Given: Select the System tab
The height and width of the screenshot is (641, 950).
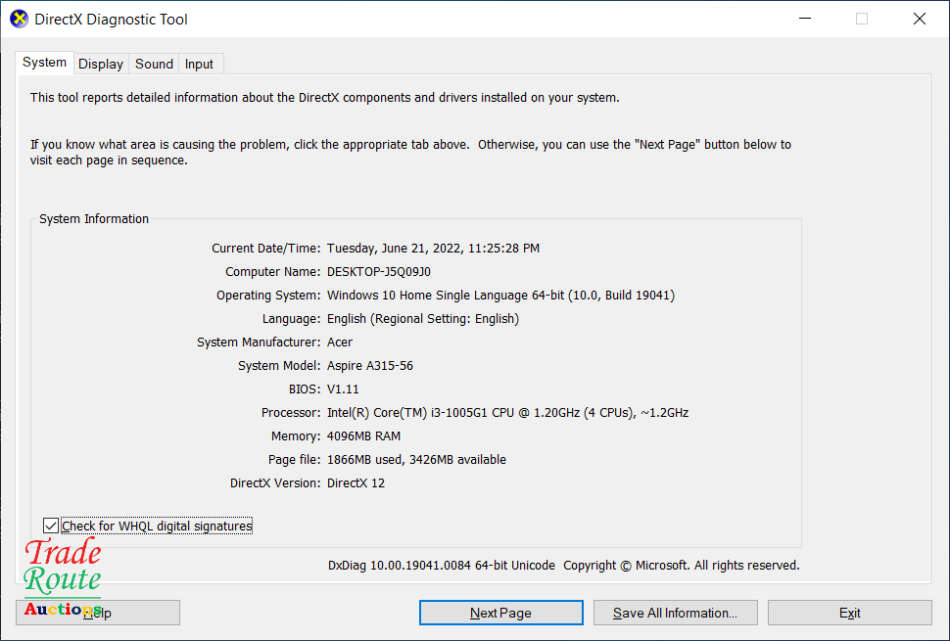Looking at the screenshot, I should click(x=44, y=62).
